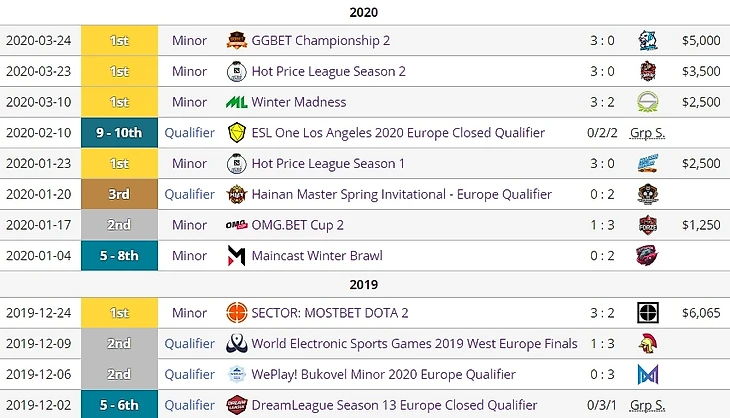Click opponent team logo in OMG.BET Cup row
The width and height of the screenshot is (730, 418).
point(648,225)
